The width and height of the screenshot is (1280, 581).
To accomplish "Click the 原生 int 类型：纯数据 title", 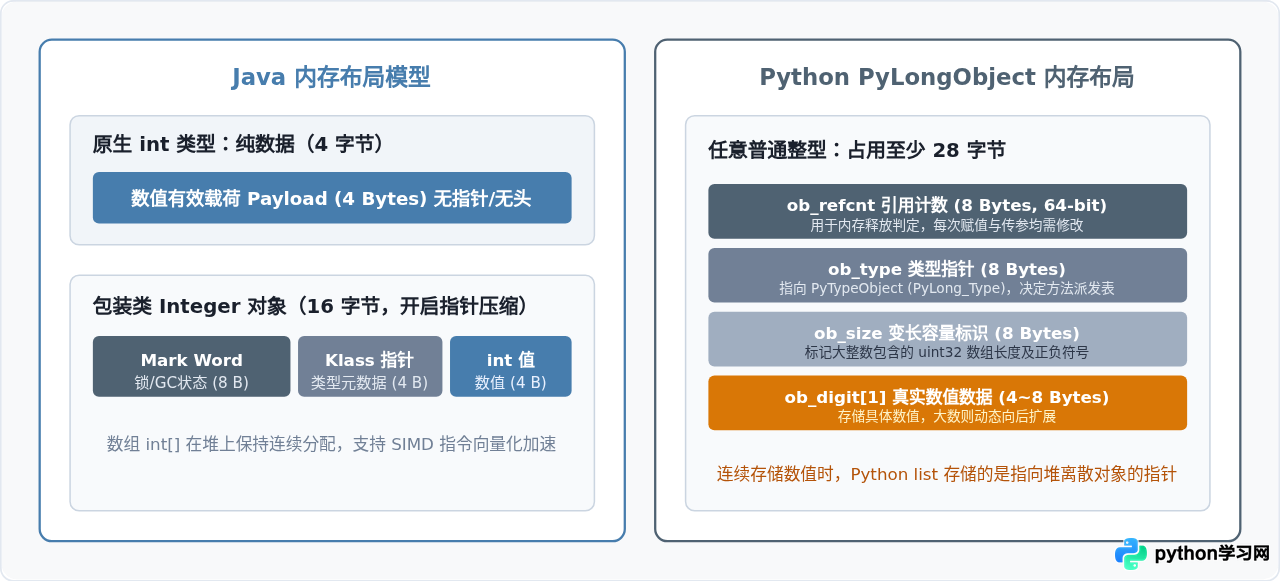I will point(238,144).
